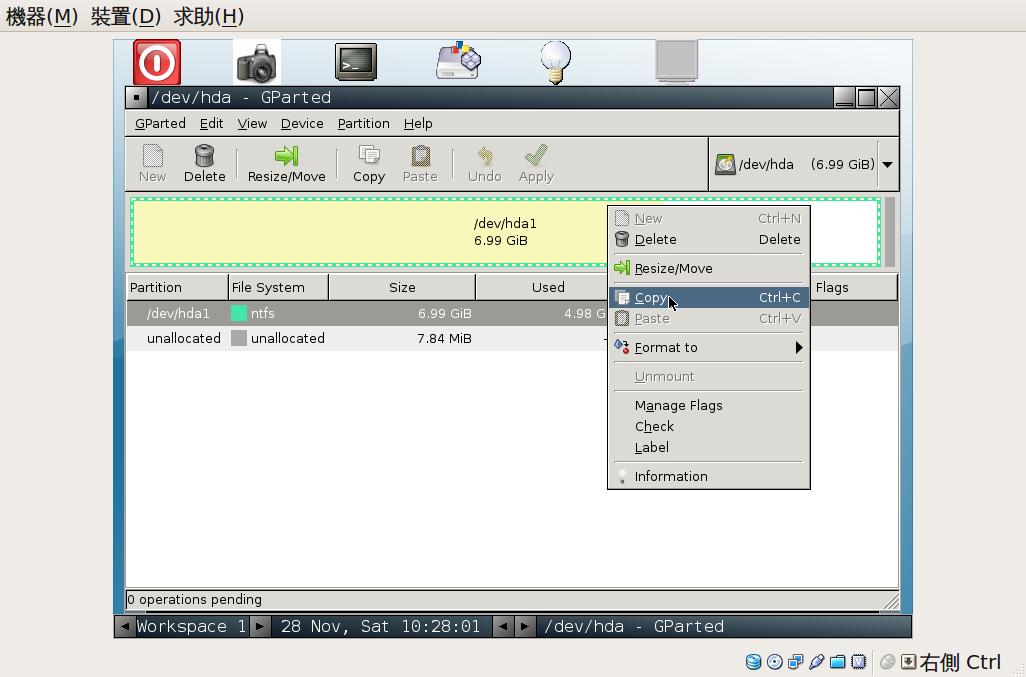Click the VirtualBox shared folders status icon

click(x=838, y=662)
